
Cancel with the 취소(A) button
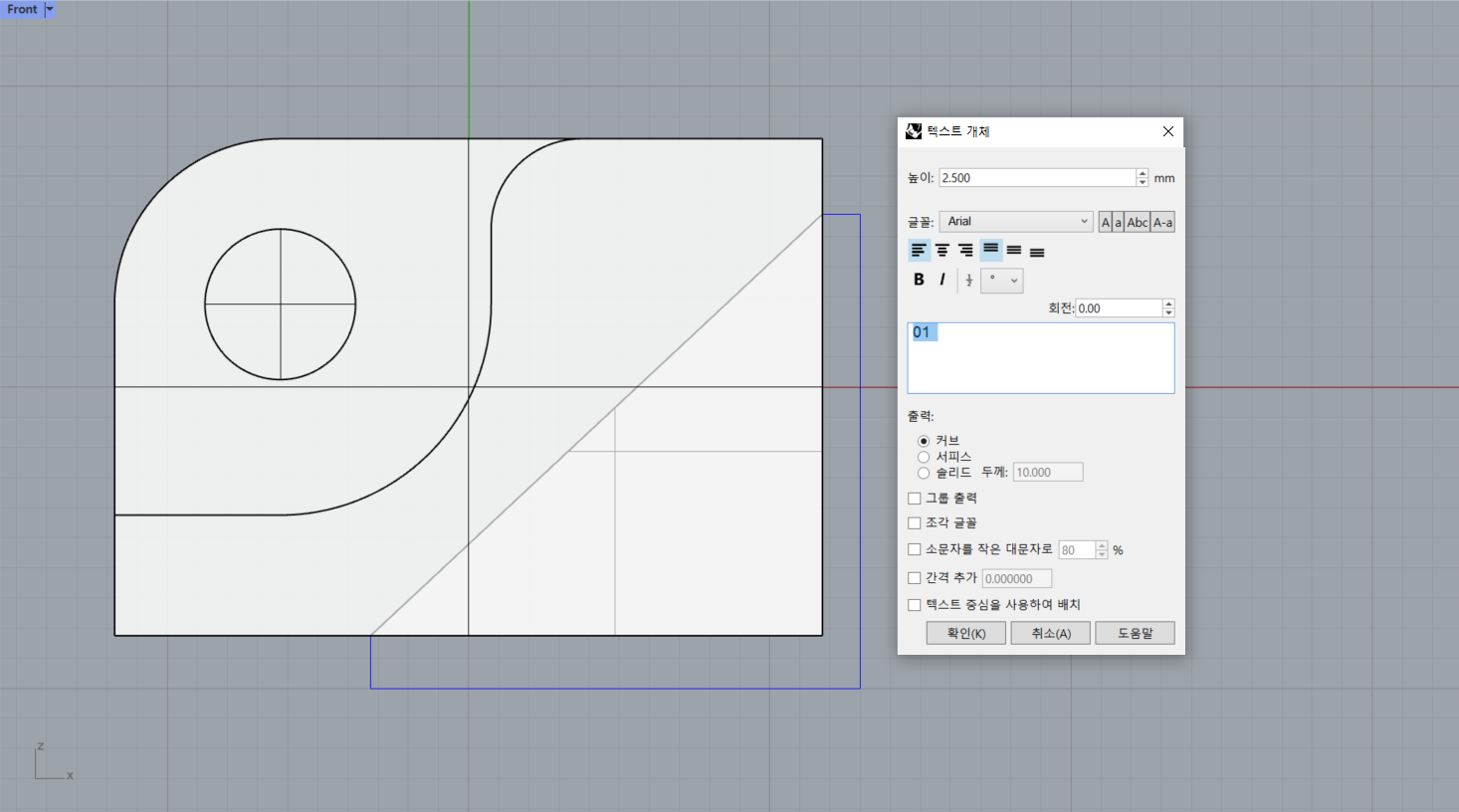[x=1050, y=634]
